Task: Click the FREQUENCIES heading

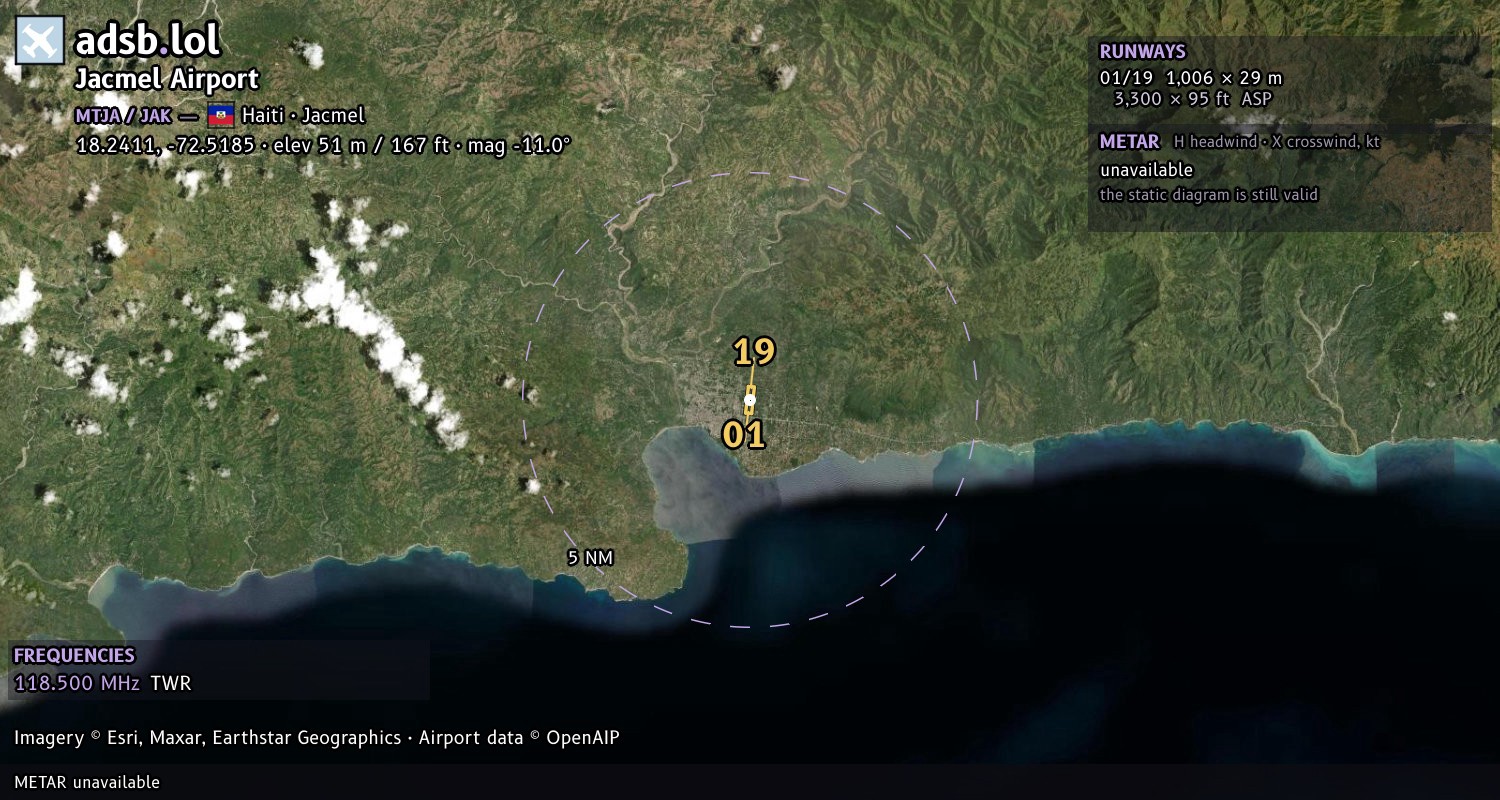Action: coord(74,656)
